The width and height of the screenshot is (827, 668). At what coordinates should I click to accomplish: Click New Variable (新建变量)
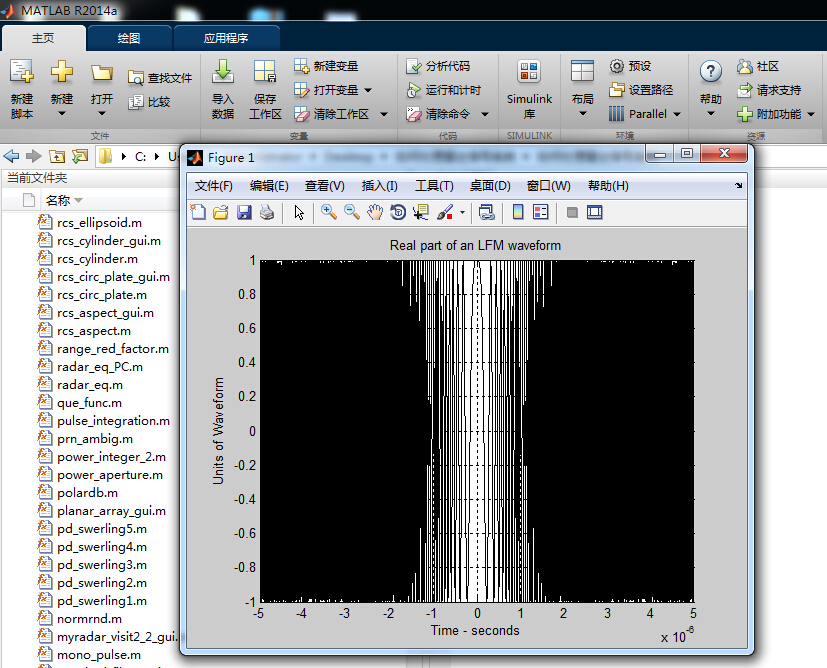326,66
